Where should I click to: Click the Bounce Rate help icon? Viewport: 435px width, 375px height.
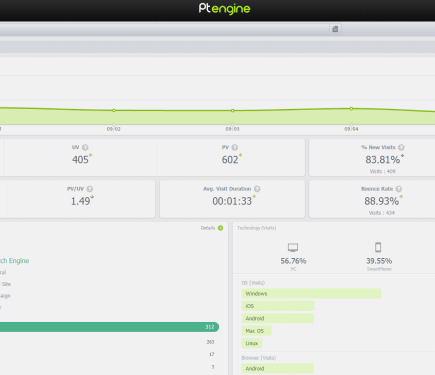coord(399,189)
